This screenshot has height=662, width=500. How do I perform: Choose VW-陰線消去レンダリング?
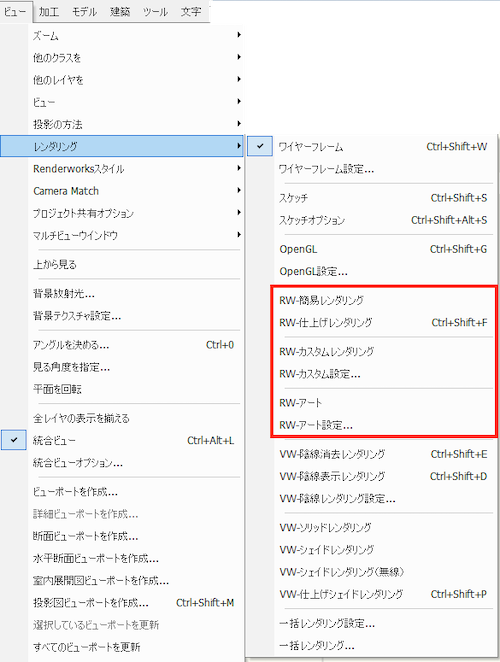(385, 454)
